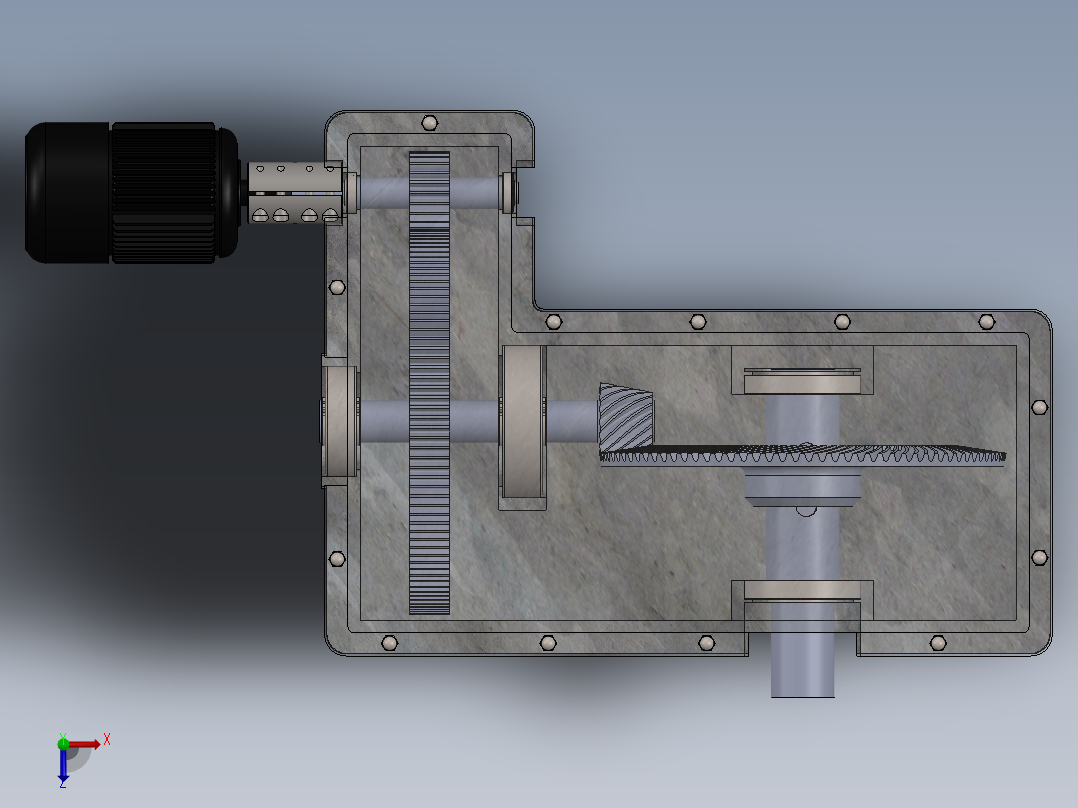This screenshot has width=1078, height=808.
Task: Select the black electric motor body
Action: coord(132,193)
